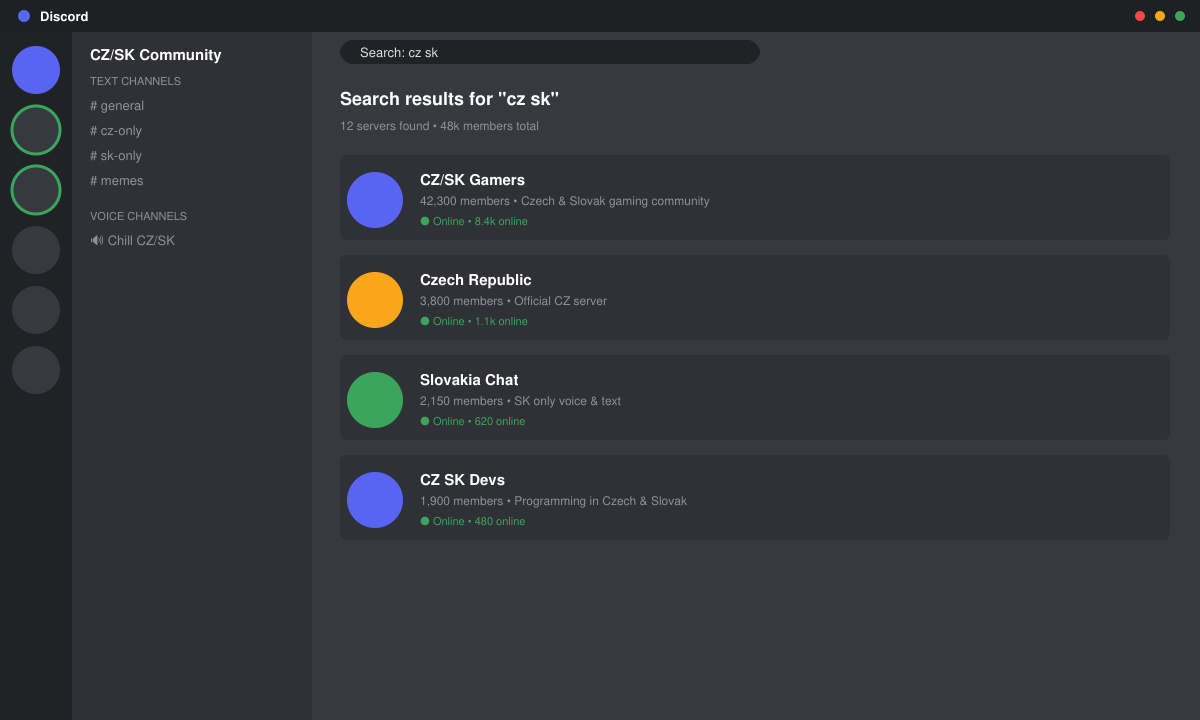Click the "Online • 1.1k online" status

click(474, 321)
